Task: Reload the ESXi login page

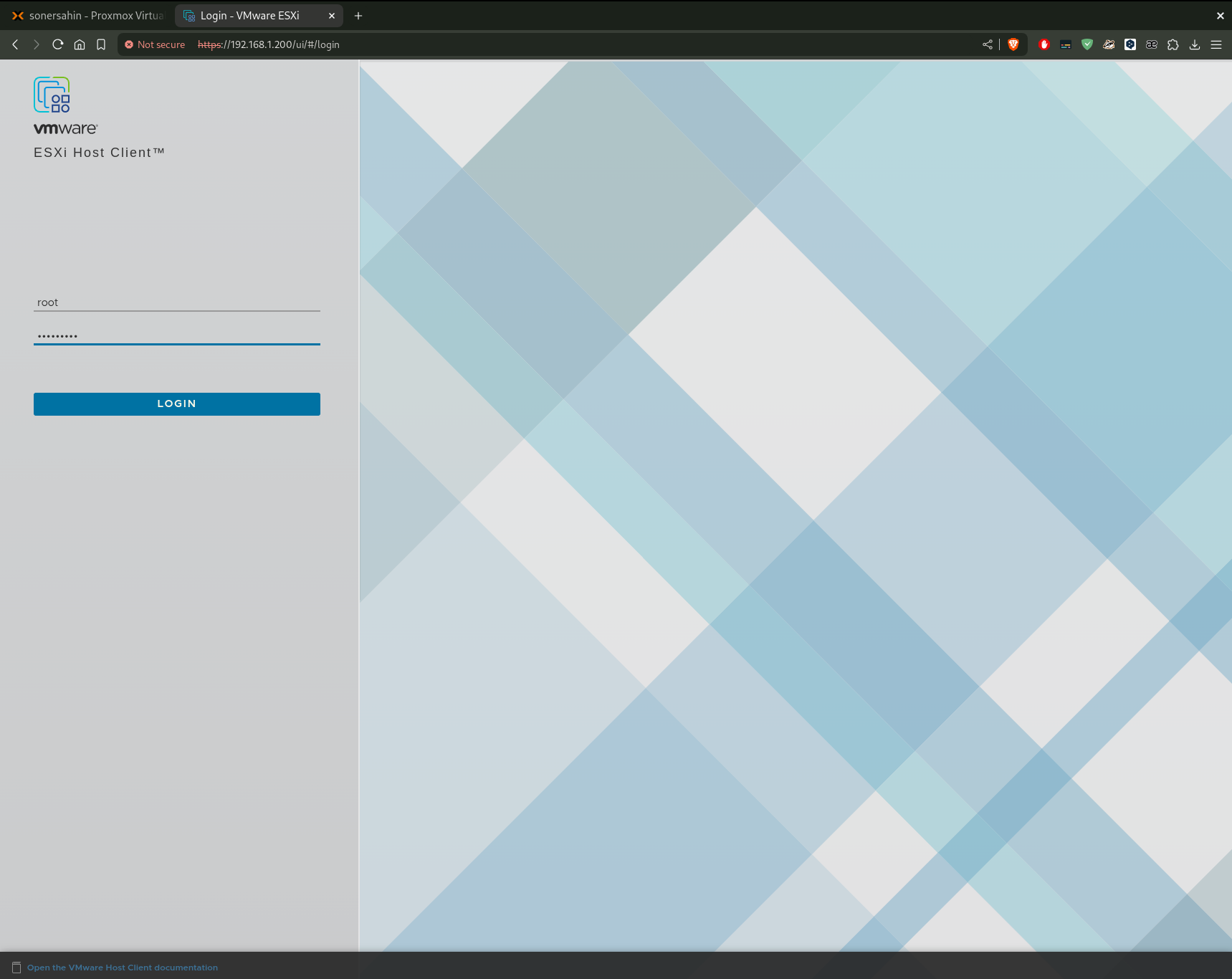Action: pos(57,44)
